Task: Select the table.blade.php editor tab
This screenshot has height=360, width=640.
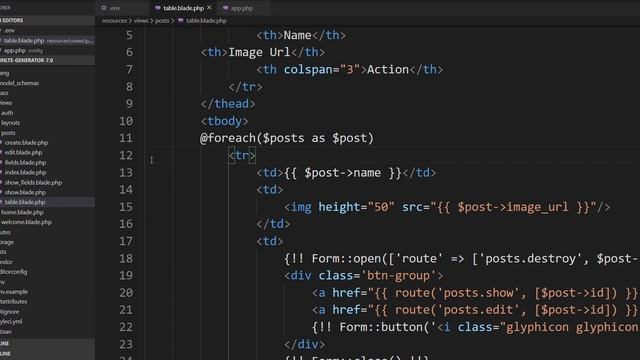Action: (x=183, y=8)
